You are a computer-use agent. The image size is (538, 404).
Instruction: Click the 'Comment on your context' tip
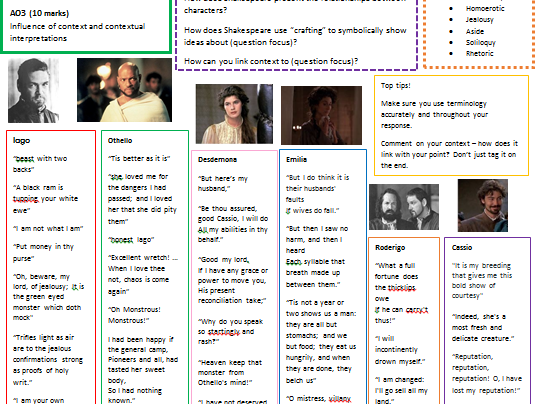(x=449, y=154)
